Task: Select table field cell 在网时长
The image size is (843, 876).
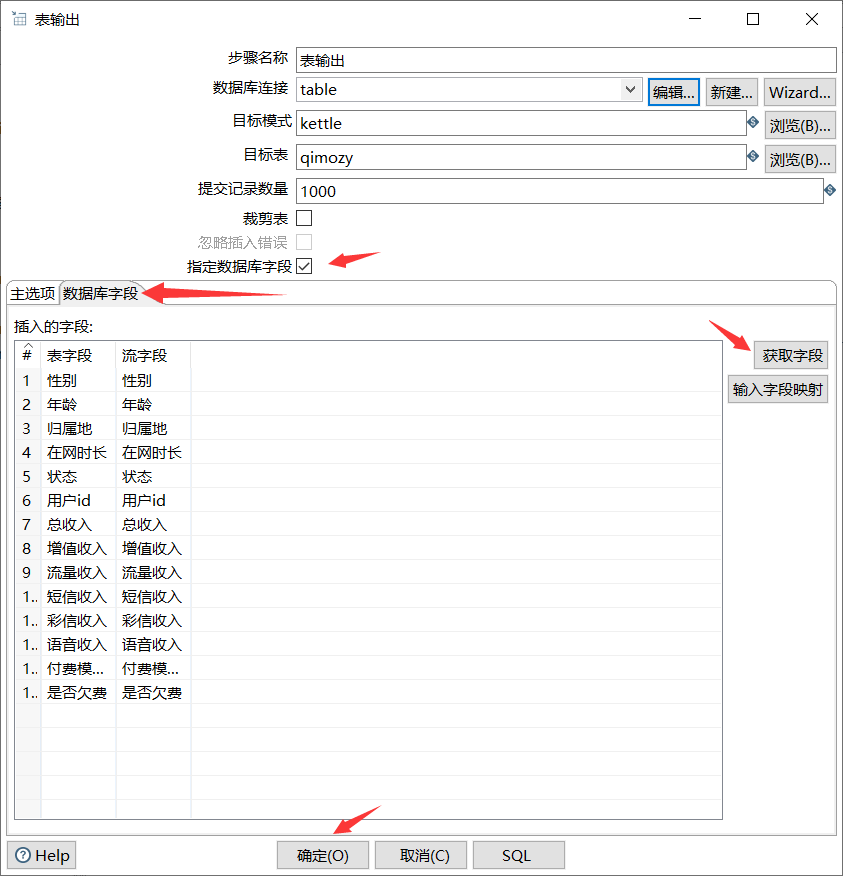Action: click(x=78, y=453)
